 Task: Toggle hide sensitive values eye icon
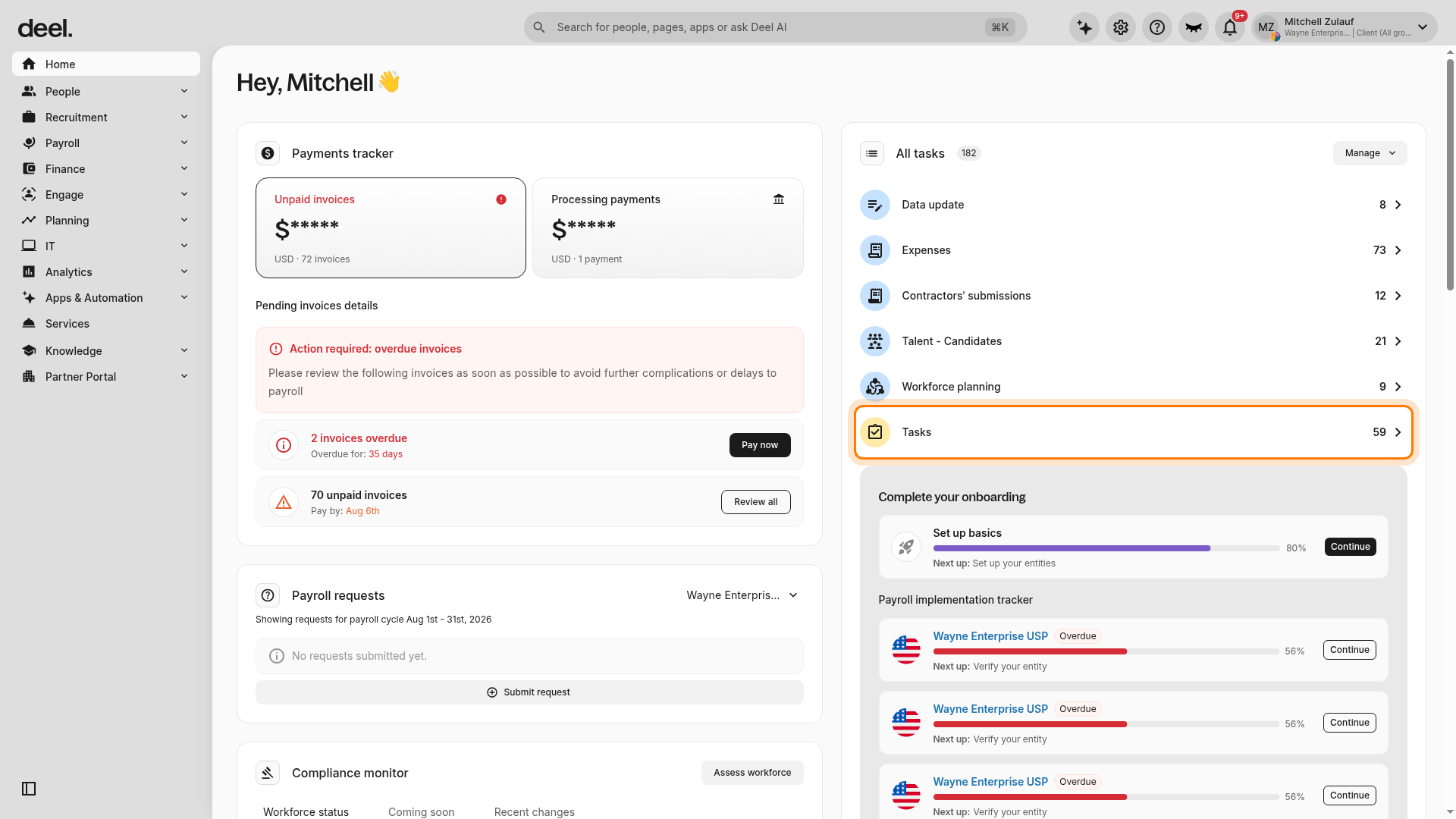coord(1194,27)
